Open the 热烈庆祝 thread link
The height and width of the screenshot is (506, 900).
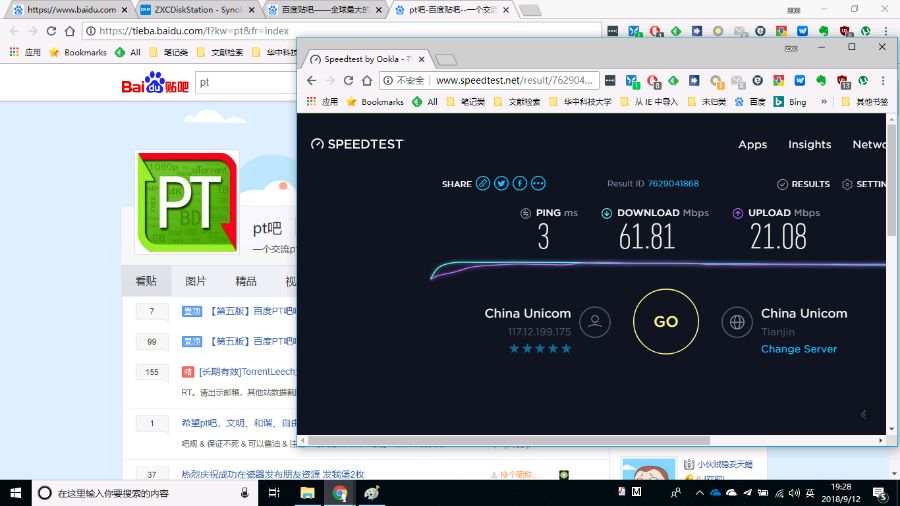click(x=273, y=474)
